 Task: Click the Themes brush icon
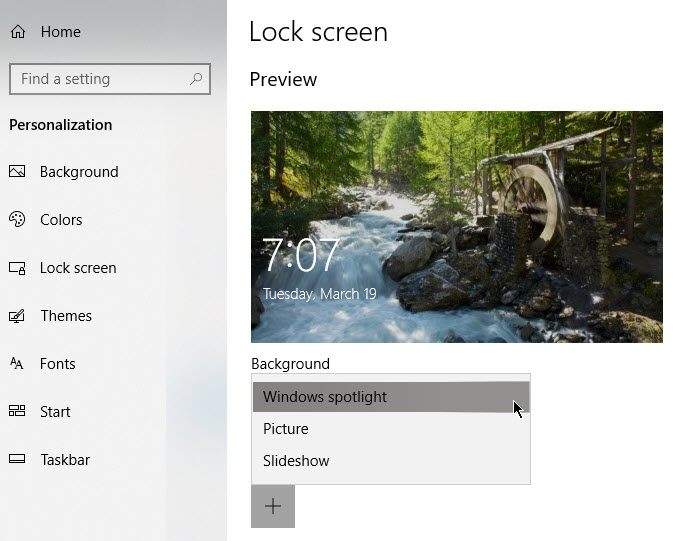coord(17,316)
